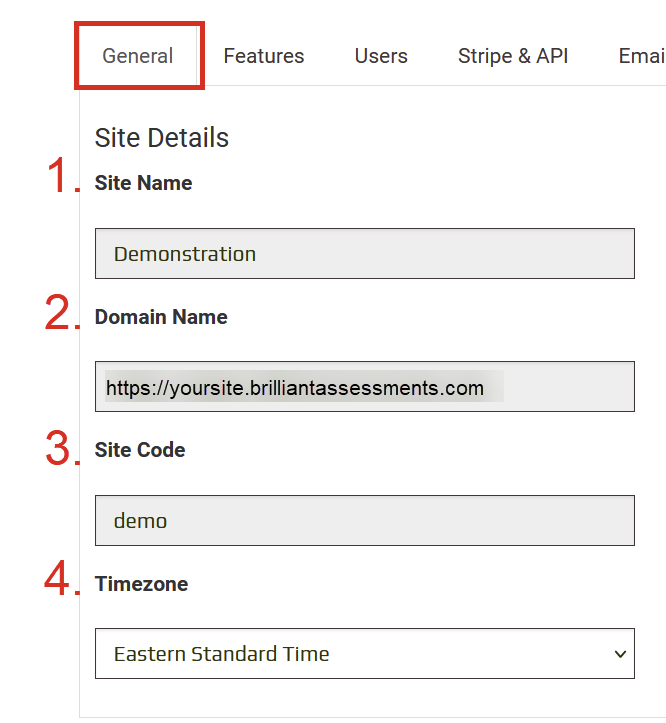Click the Site Code field label
Image resolution: width=666 pixels, height=723 pixels.
140,450
